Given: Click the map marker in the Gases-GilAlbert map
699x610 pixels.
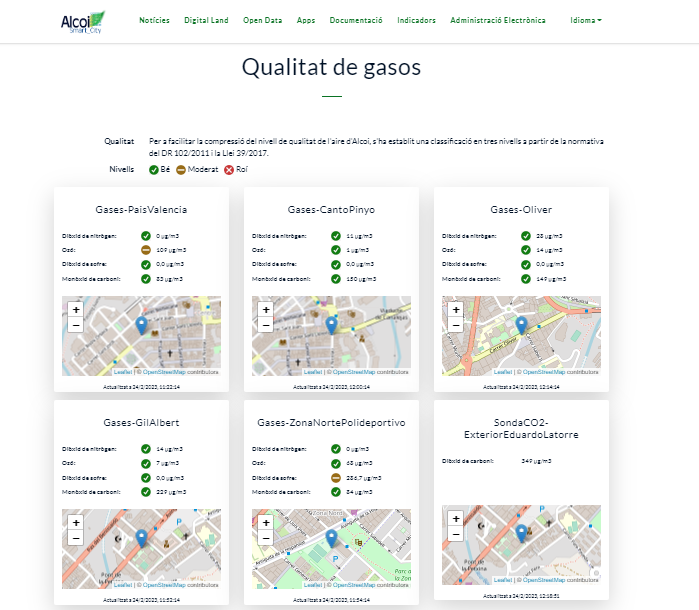Looking at the screenshot, I should (x=141, y=538).
